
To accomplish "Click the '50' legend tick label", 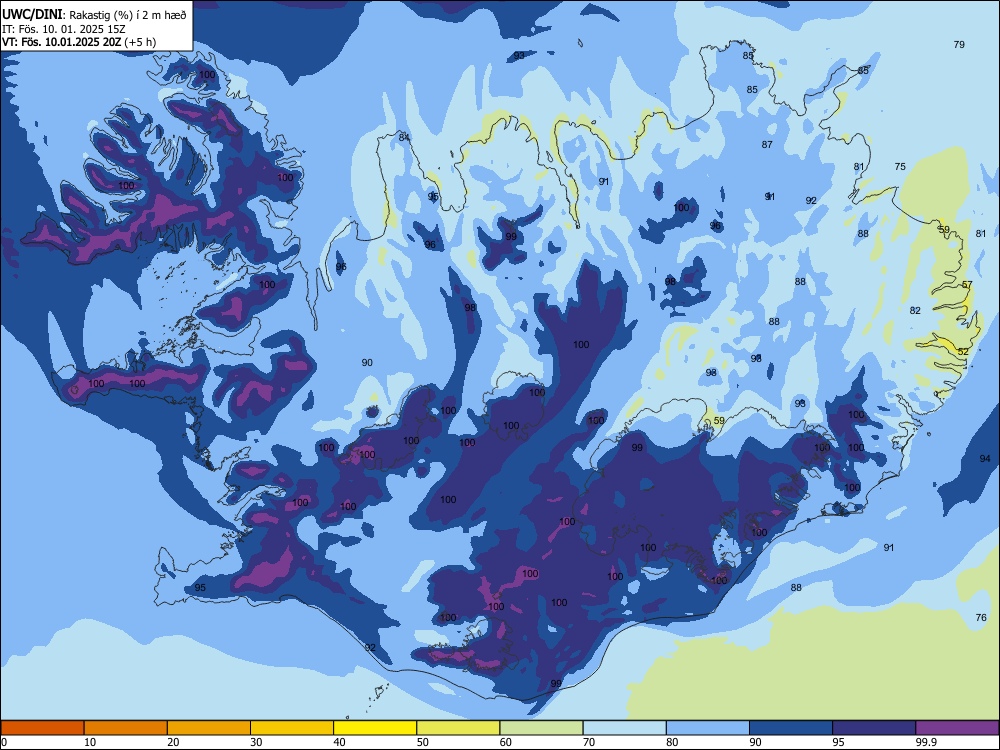I will click(423, 742).
